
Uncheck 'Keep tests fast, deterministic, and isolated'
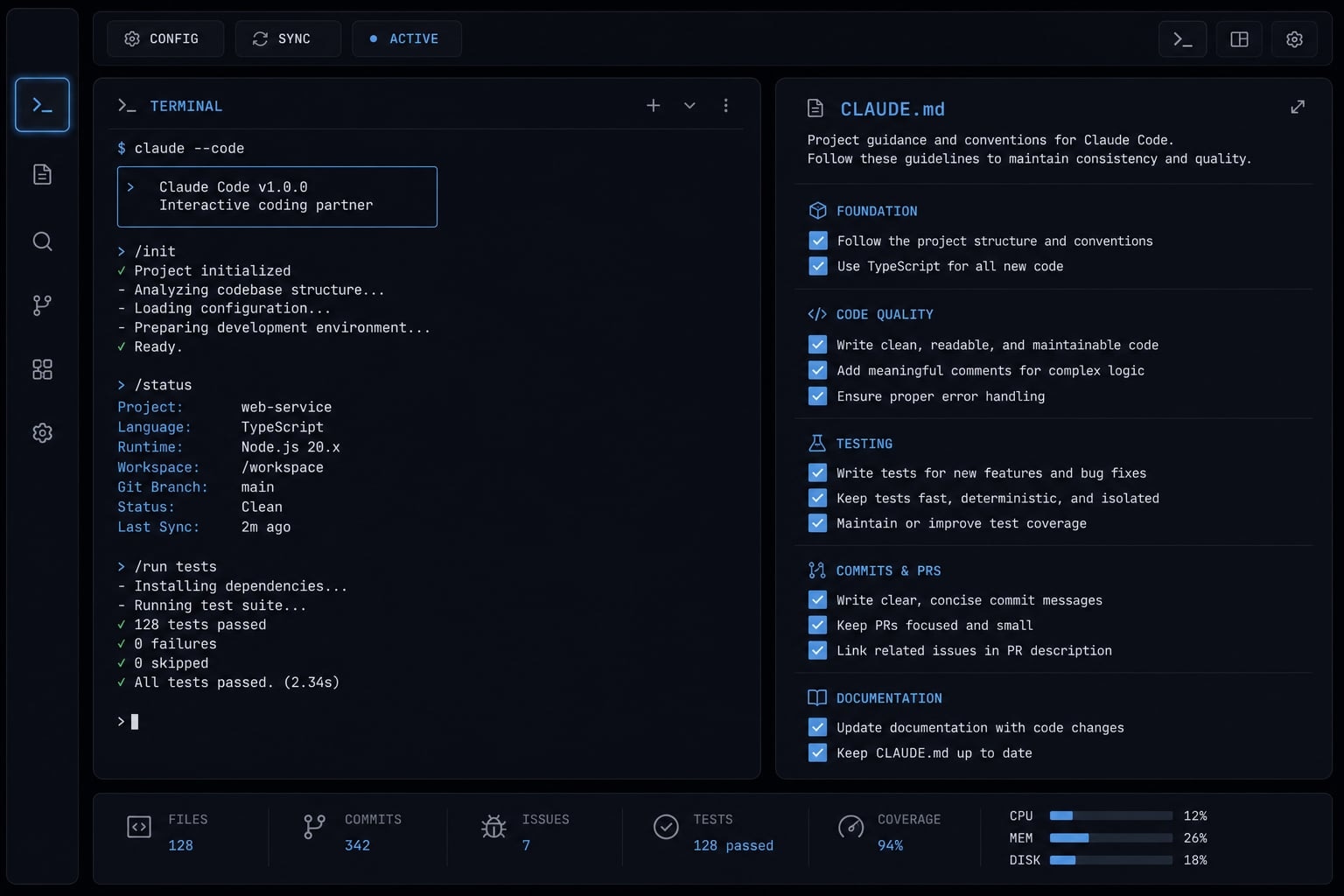coord(817,498)
